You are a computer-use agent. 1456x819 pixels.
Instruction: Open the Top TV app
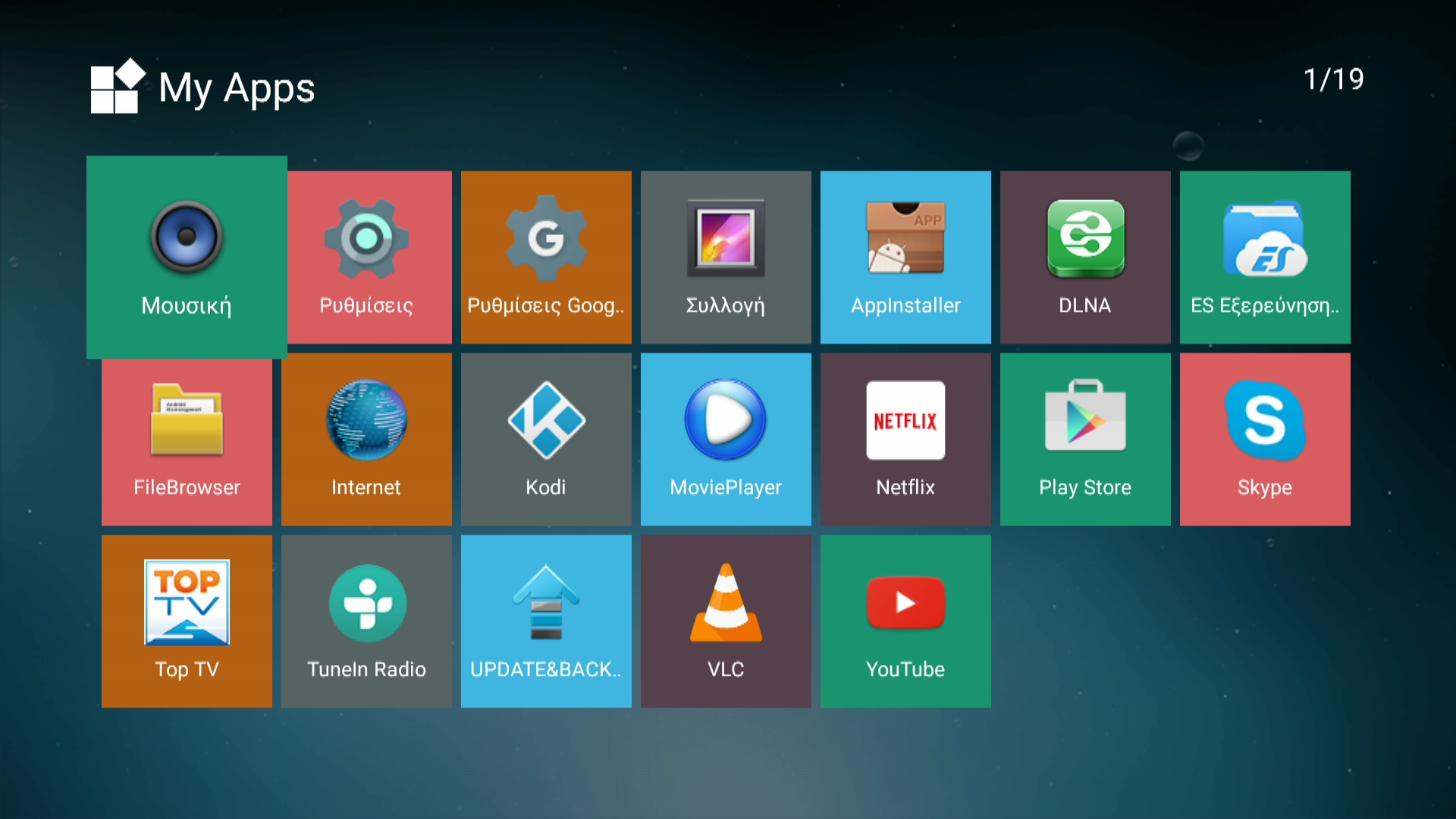pyautogui.click(x=187, y=621)
